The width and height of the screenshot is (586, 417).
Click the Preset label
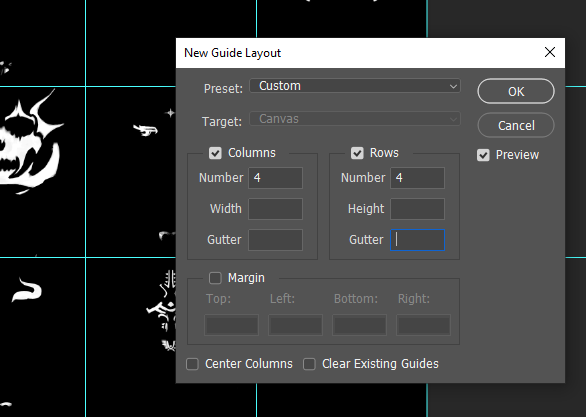click(223, 89)
